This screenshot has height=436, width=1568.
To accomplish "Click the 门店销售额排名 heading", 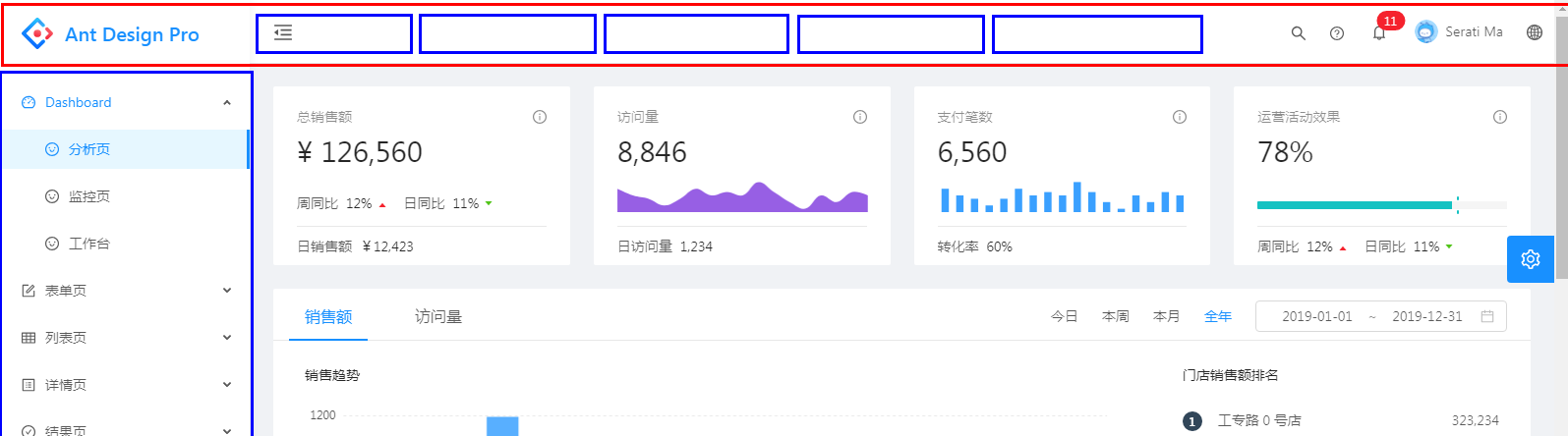I will point(1230,375).
